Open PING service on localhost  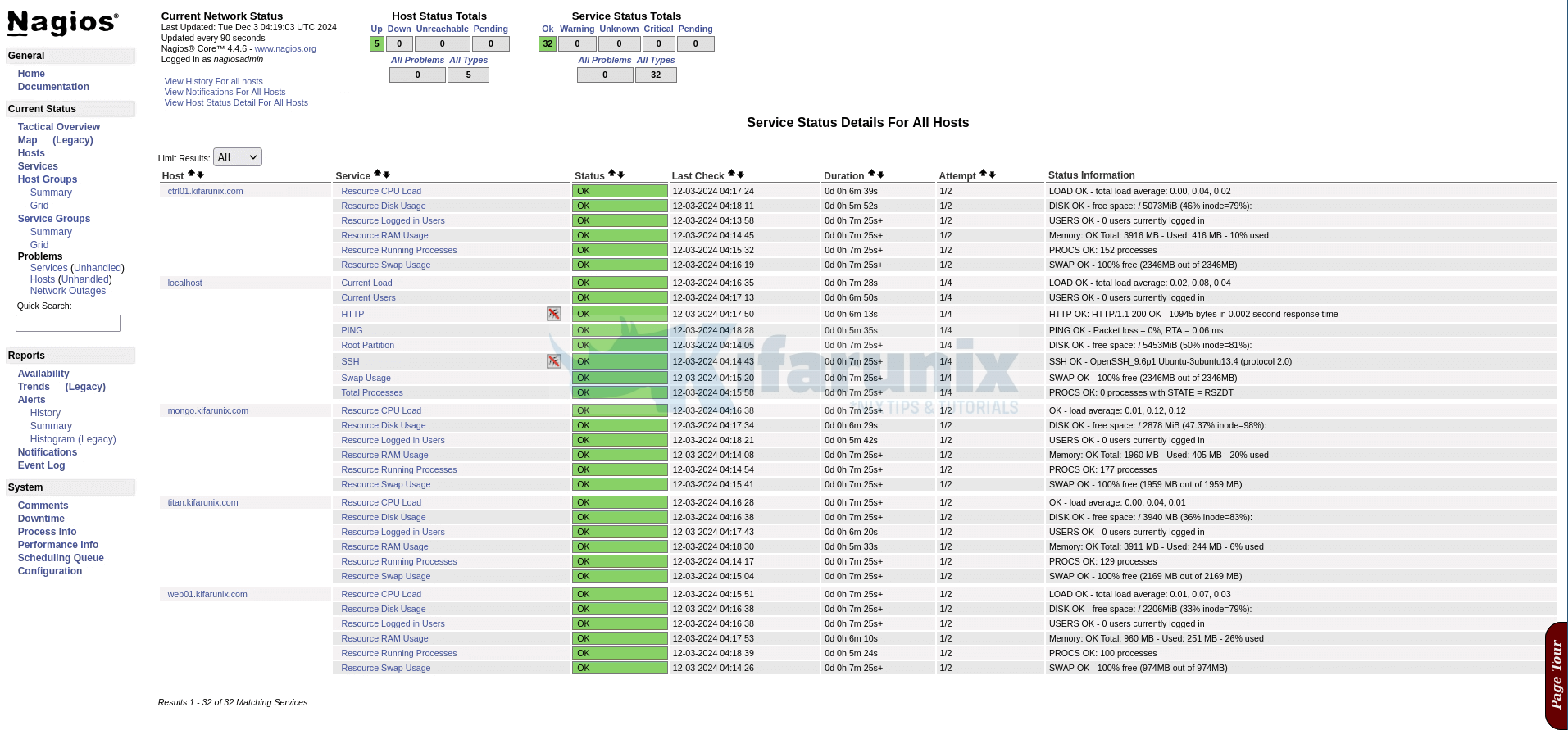(x=352, y=330)
